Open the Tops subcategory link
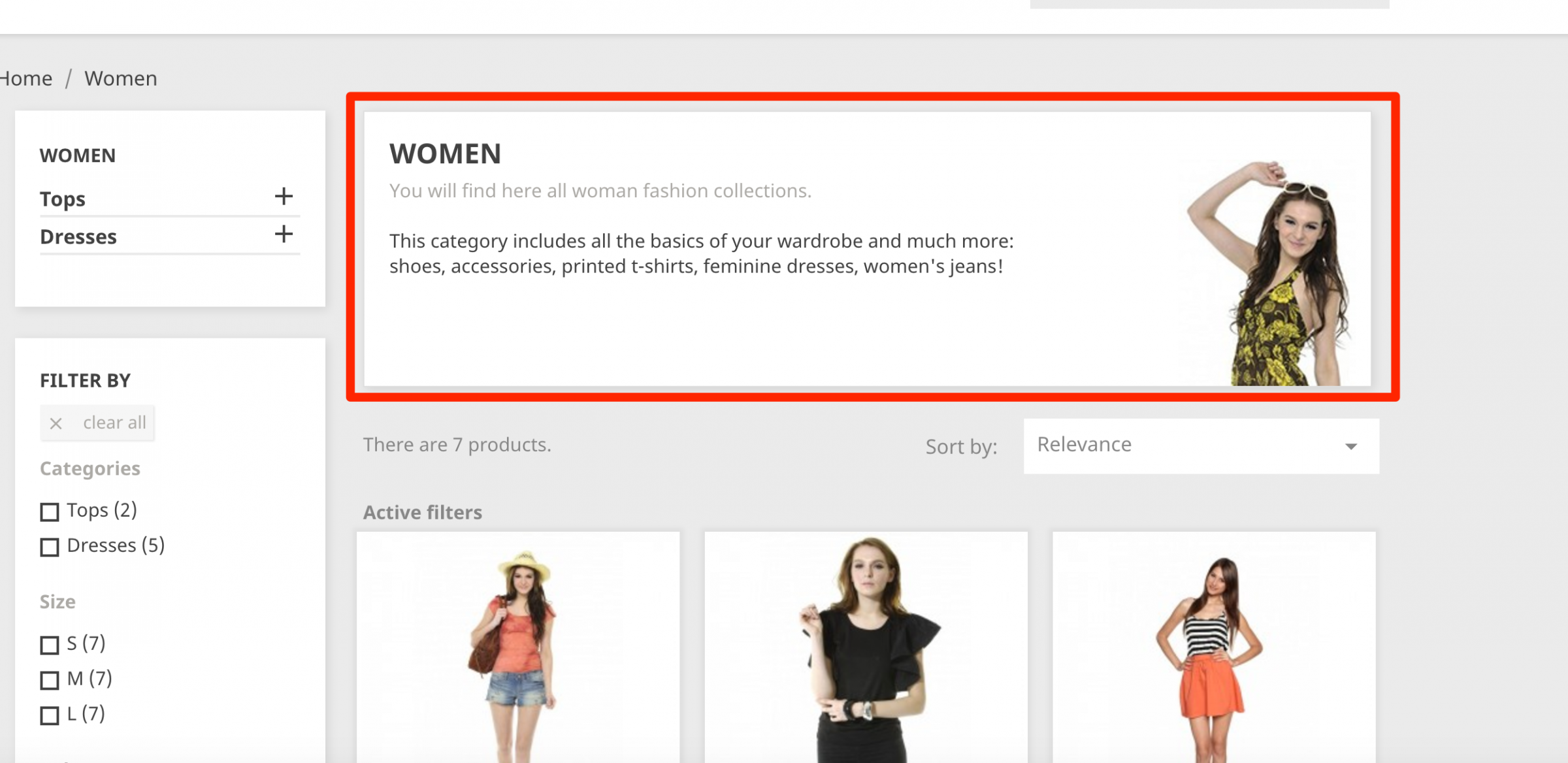The width and height of the screenshot is (1568, 763). coord(63,199)
